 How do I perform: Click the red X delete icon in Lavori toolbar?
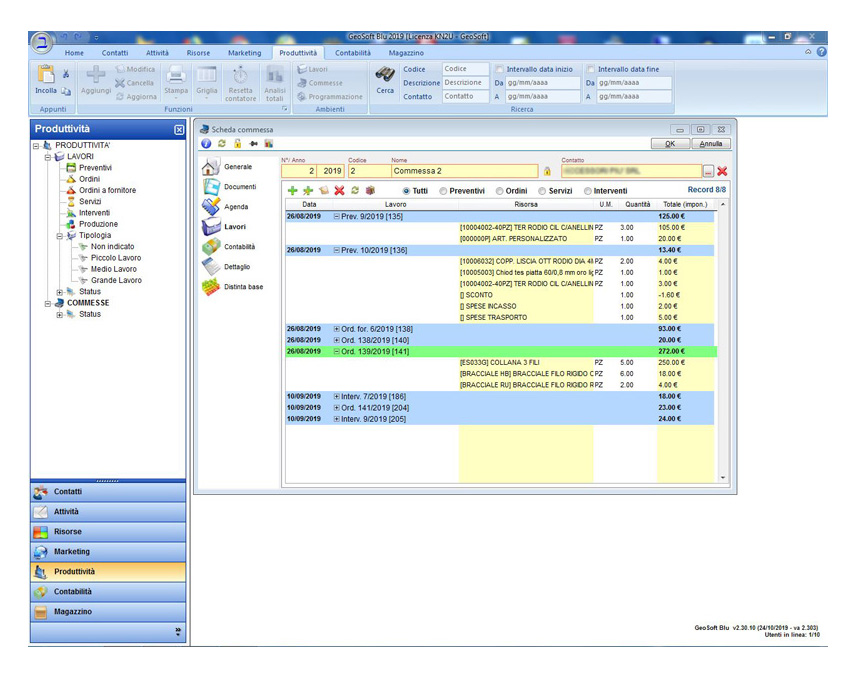pos(340,191)
